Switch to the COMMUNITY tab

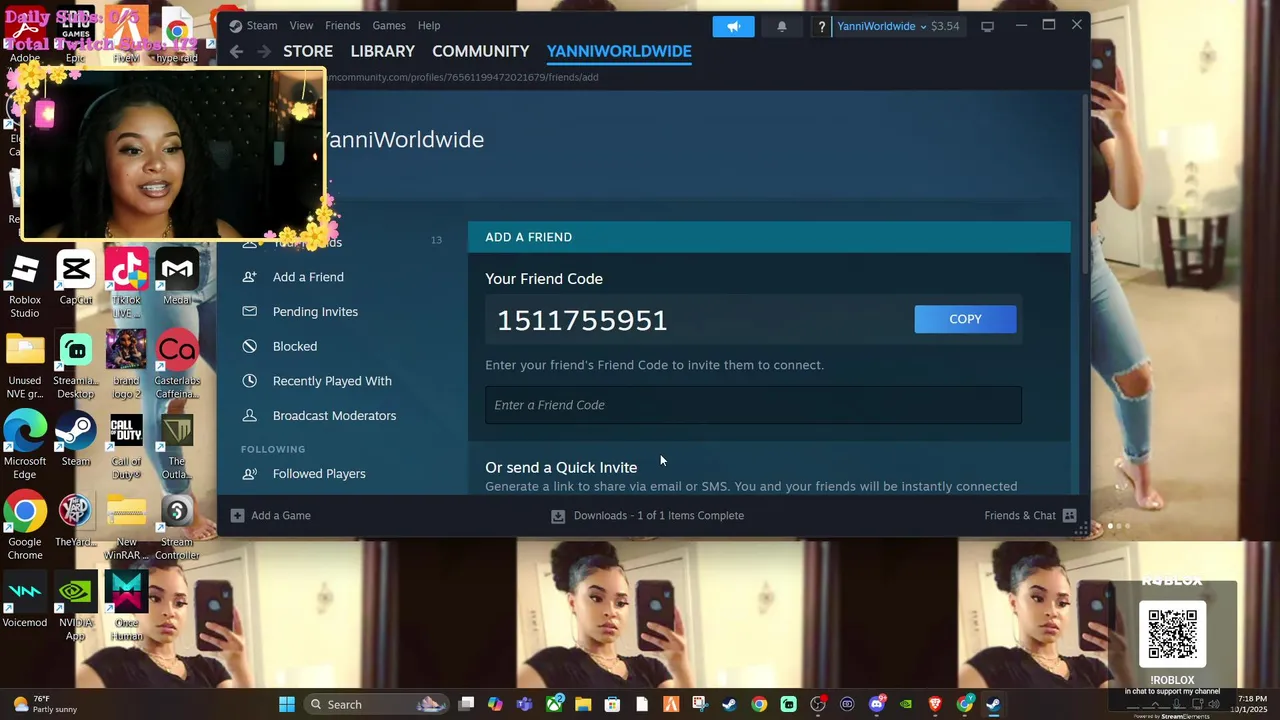pos(481,51)
